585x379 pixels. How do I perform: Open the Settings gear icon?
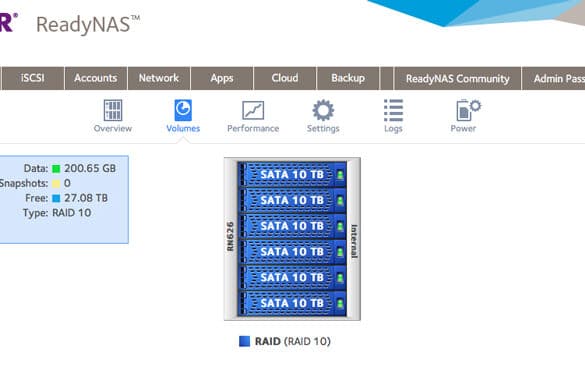[323, 110]
